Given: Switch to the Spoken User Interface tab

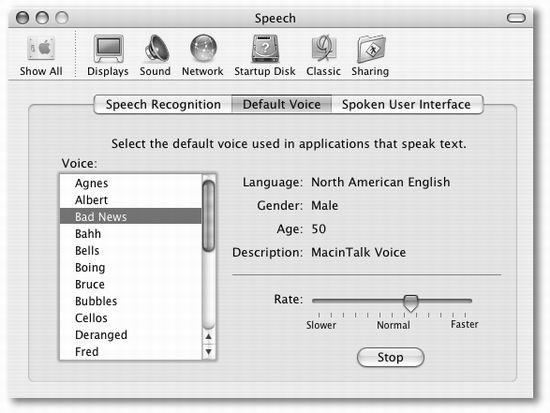Looking at the screenshot, I should [407, 105].
